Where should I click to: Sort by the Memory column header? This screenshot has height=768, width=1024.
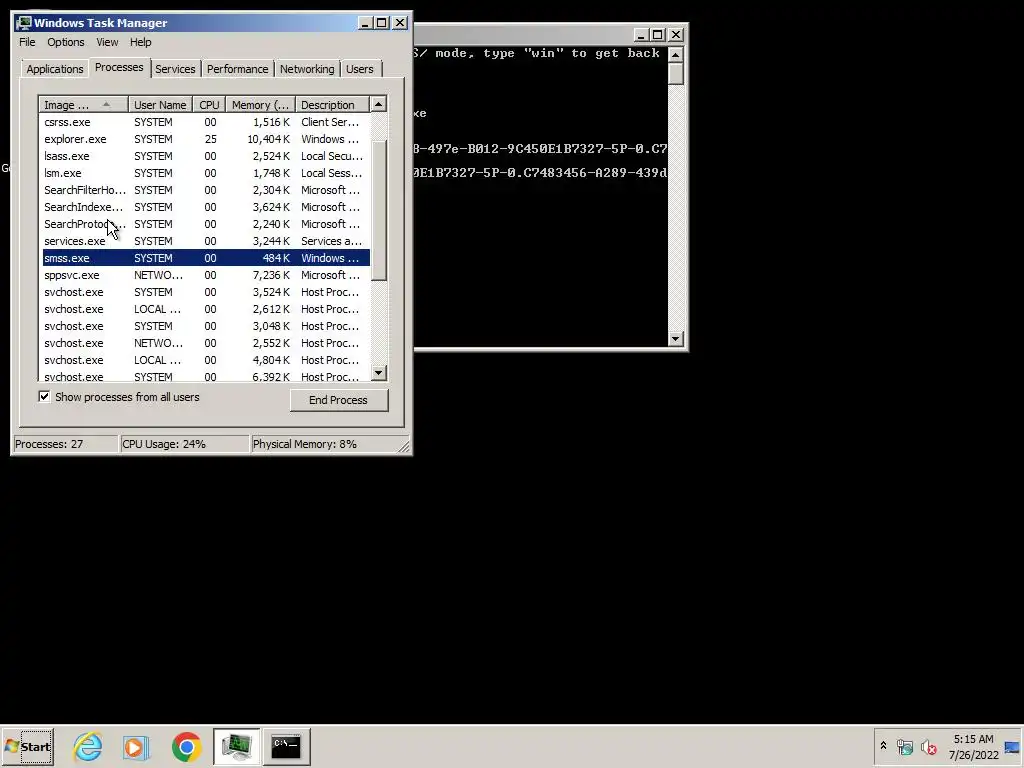[x=260, y=104]
